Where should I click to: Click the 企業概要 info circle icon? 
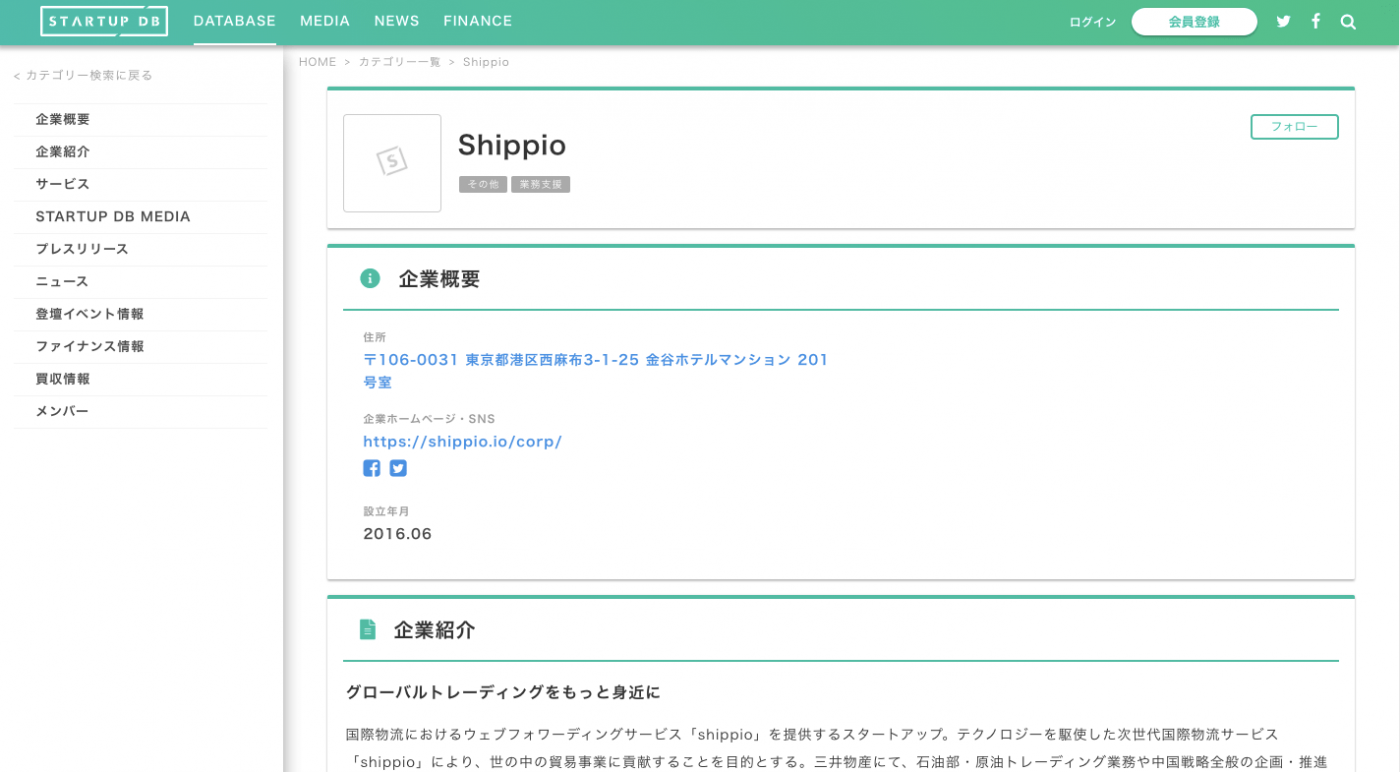370,278
